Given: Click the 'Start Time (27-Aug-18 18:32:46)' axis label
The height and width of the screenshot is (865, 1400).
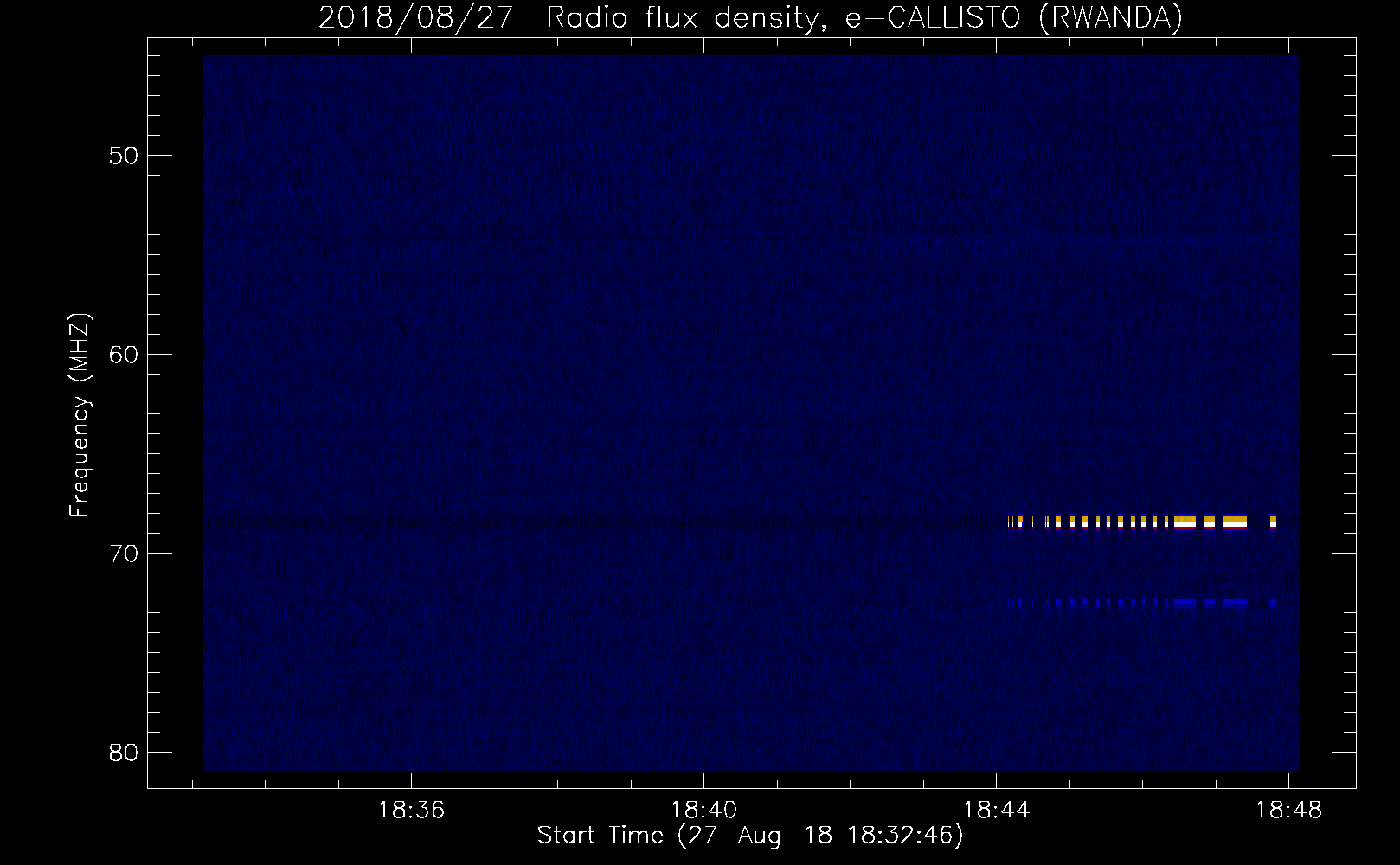Looking at the screenshot, I should (x=750, y=836).
